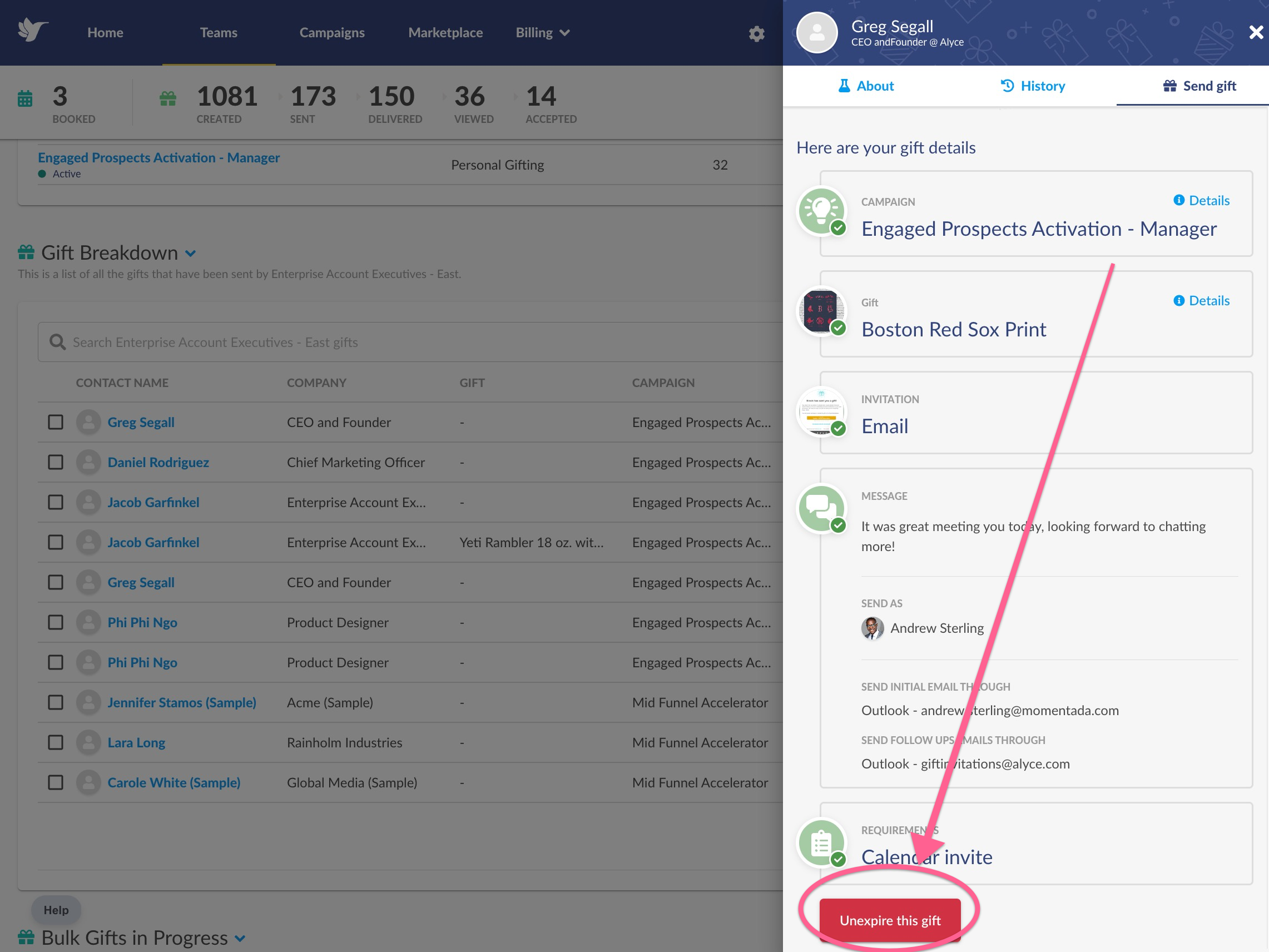Open the Marketplace menu
The height and width of the screenshot is (952, 1269).
(x=445, y=33)
